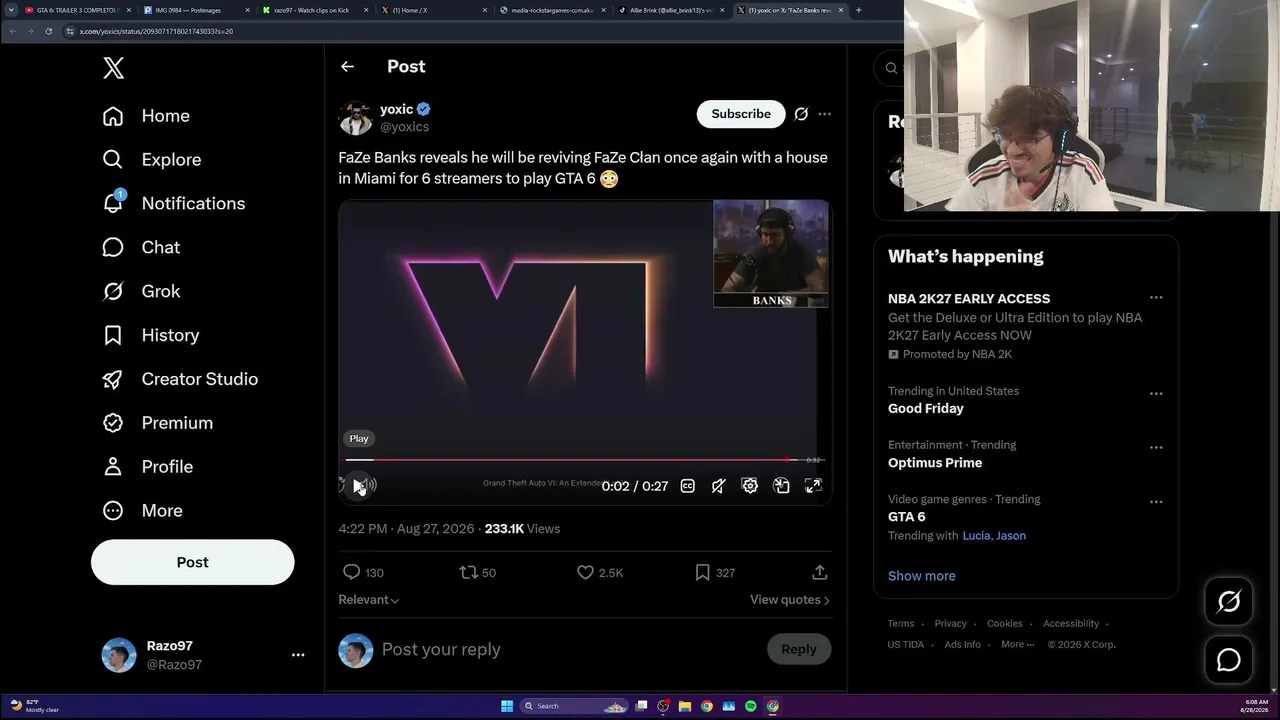Open yoxic's profile picture
Image resolution: width=1280 pixels, height=720 pixels.
(355, 118)
